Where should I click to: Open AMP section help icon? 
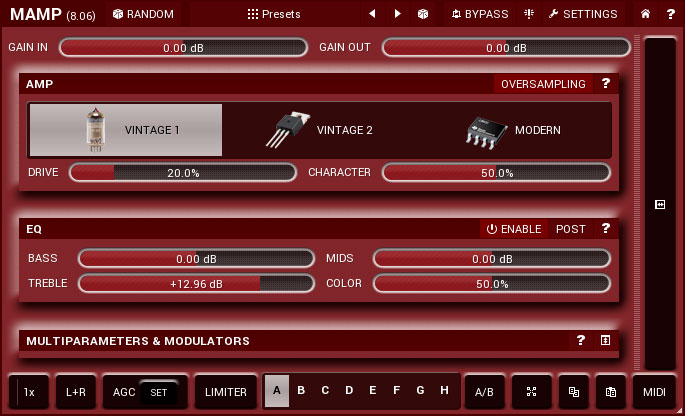(605, 83)
